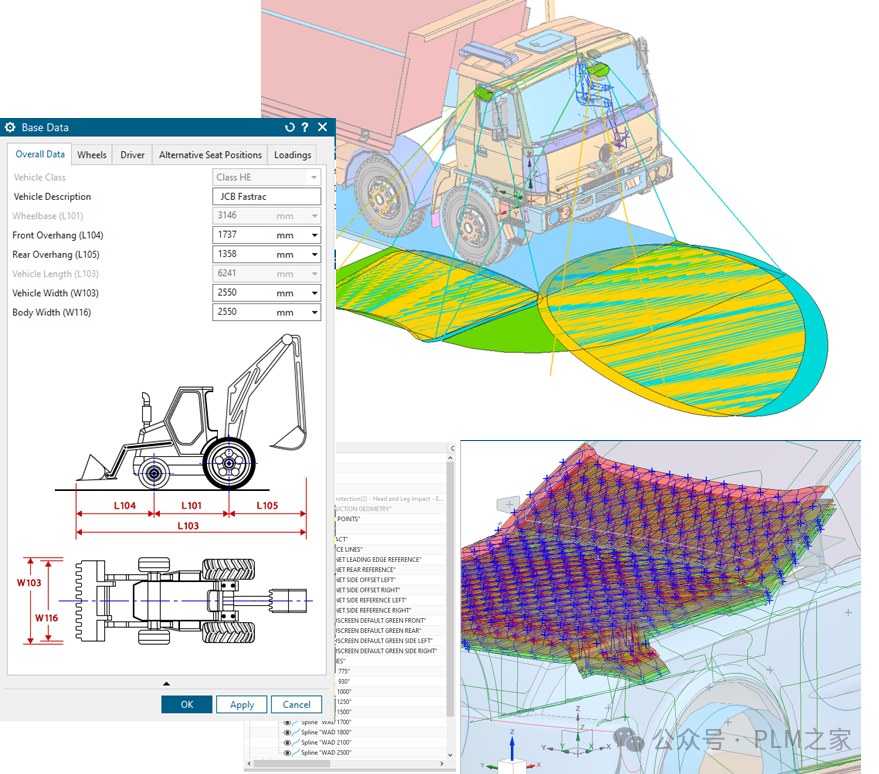The image size is (879, 774).
Task: Switch to Alternative Seat Positions tab
Action: pos(210,155)
